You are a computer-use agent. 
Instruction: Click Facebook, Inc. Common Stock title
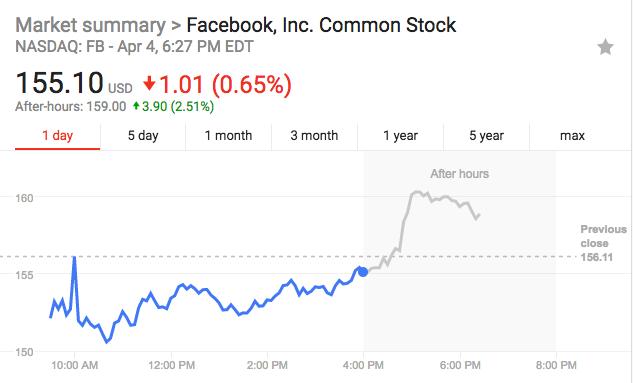pos(321,25)
